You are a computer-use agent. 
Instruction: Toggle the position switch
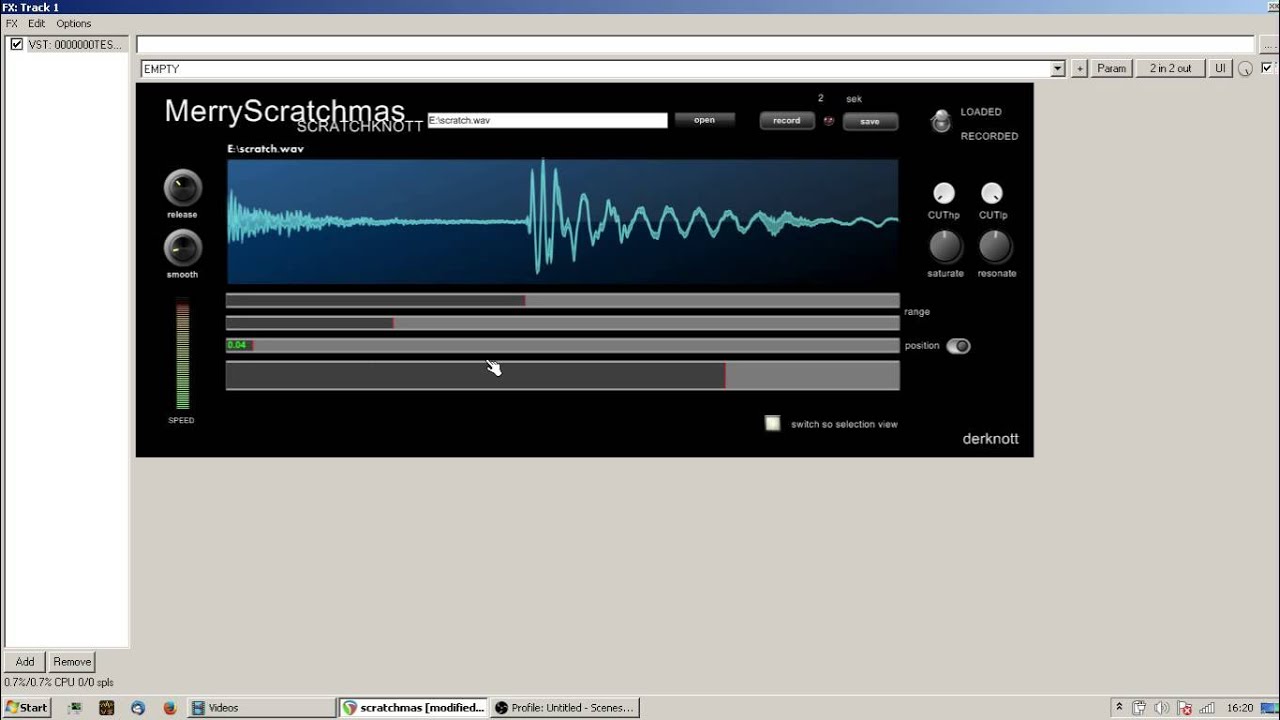tap(958, 346)
